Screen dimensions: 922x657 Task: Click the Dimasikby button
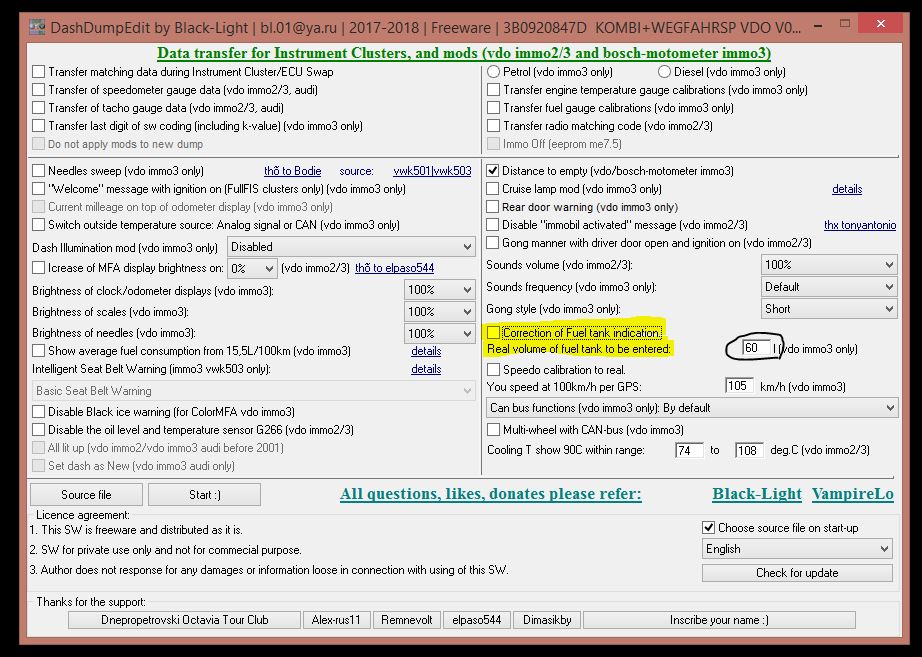pos(547,620)
